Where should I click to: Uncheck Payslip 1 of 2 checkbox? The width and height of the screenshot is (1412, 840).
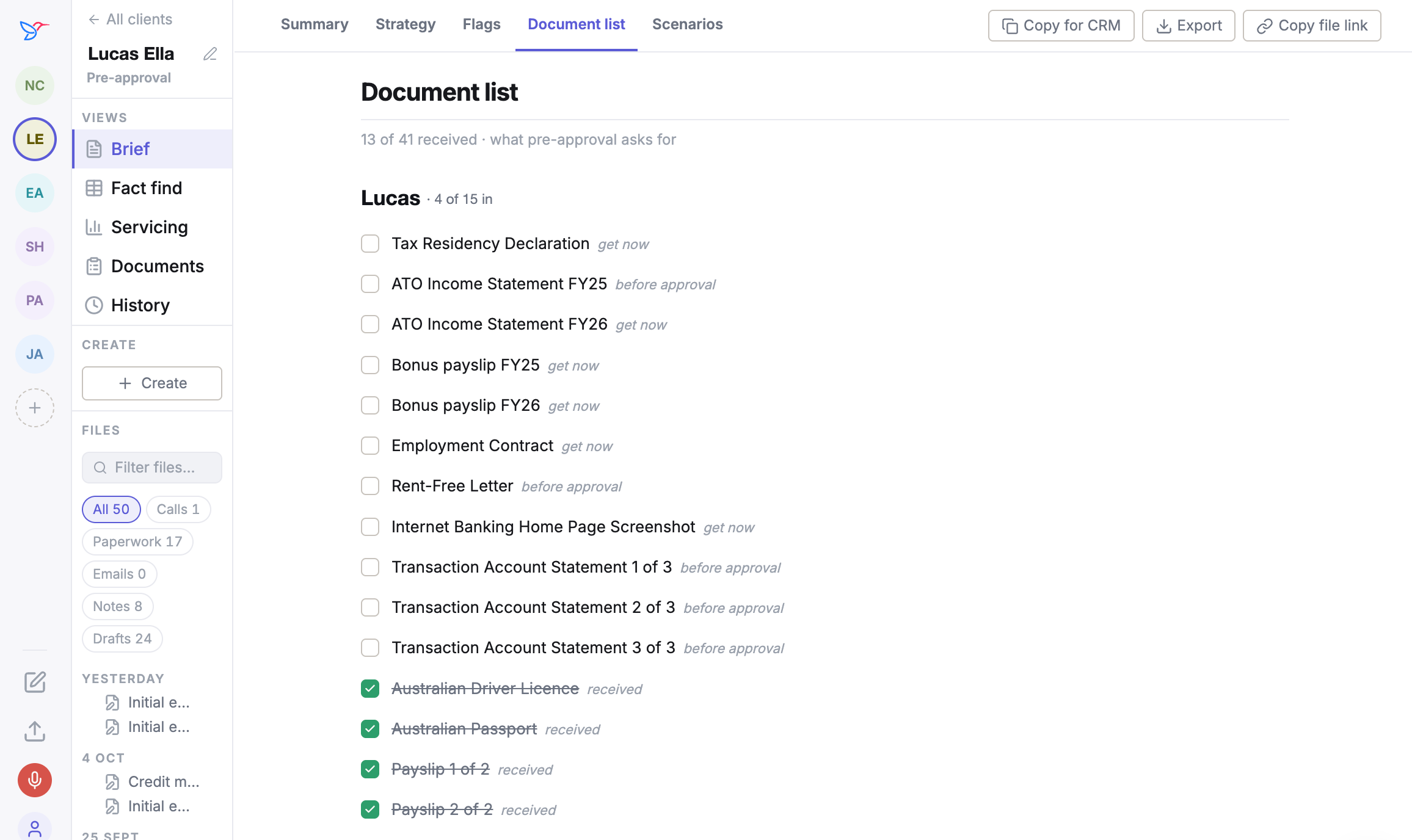coord(370,769)
